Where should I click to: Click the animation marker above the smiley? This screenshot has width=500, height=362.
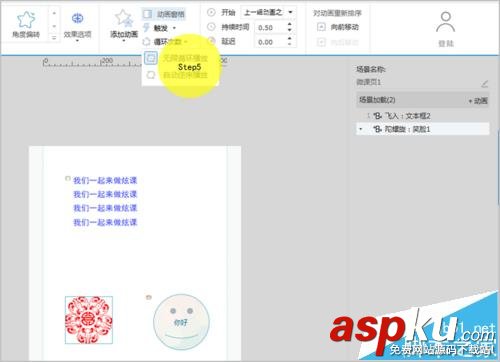(149, 297)
